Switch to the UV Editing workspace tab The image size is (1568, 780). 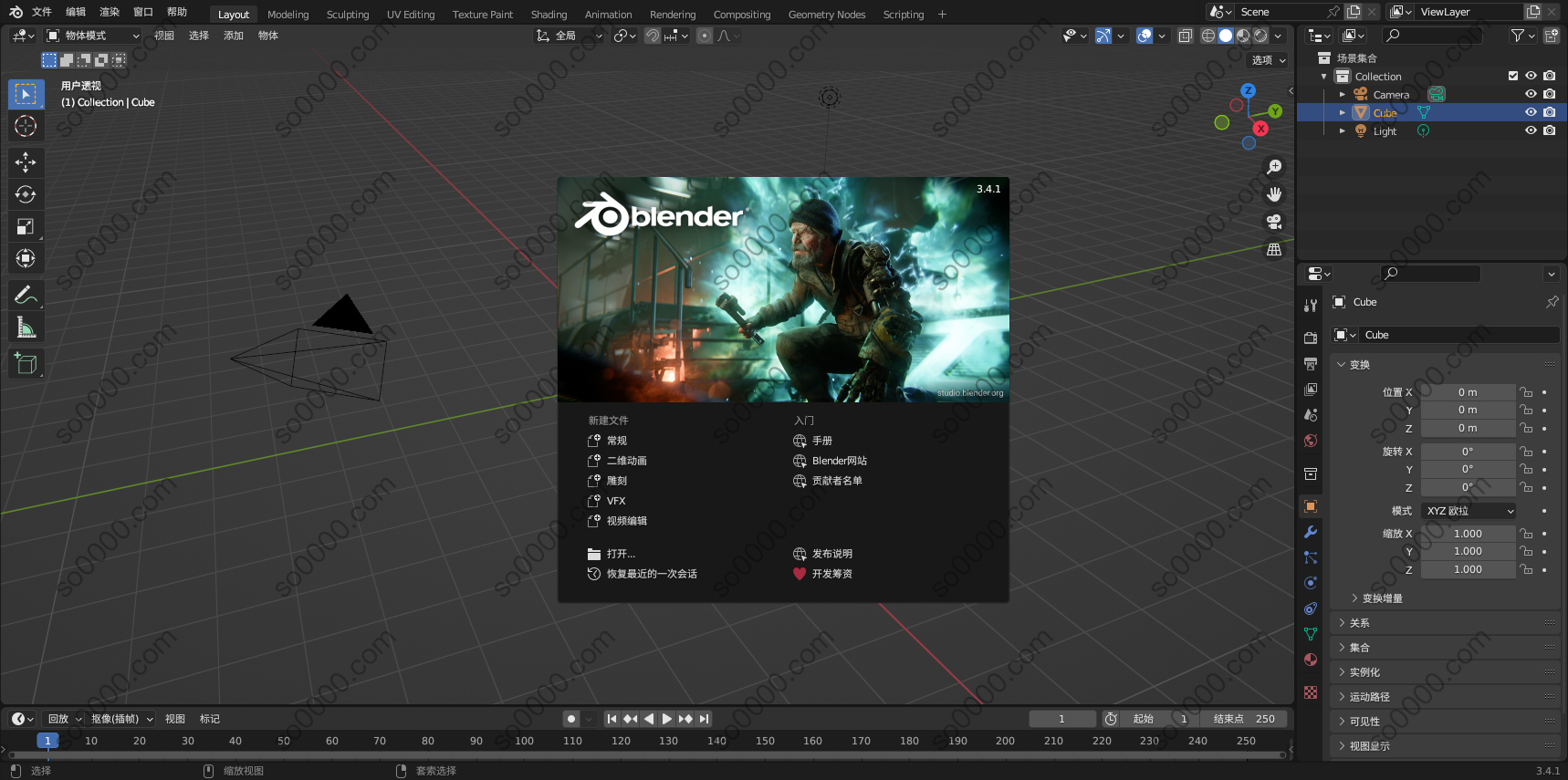point(411,15)
